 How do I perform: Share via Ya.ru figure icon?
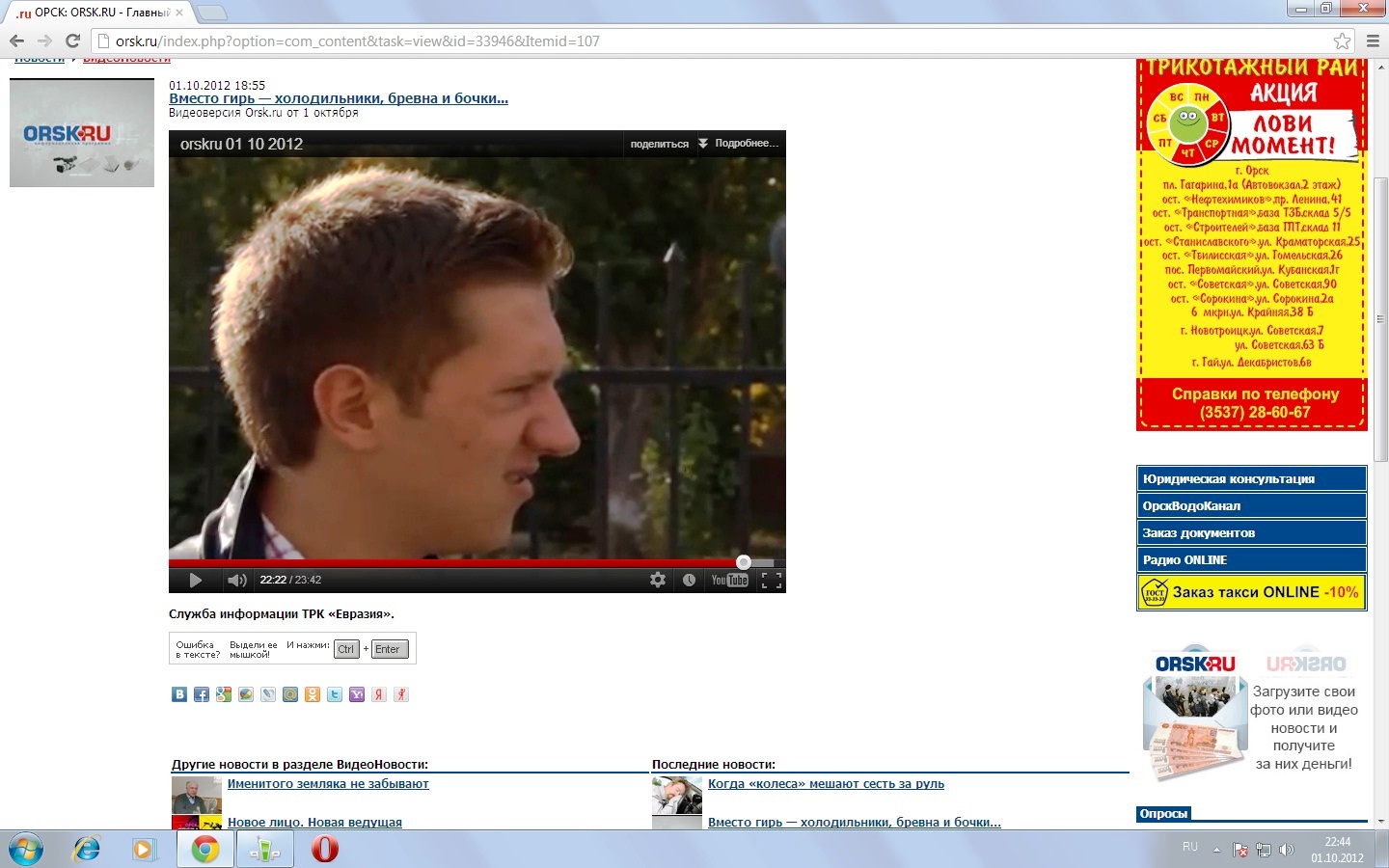(x=401, y=694)
